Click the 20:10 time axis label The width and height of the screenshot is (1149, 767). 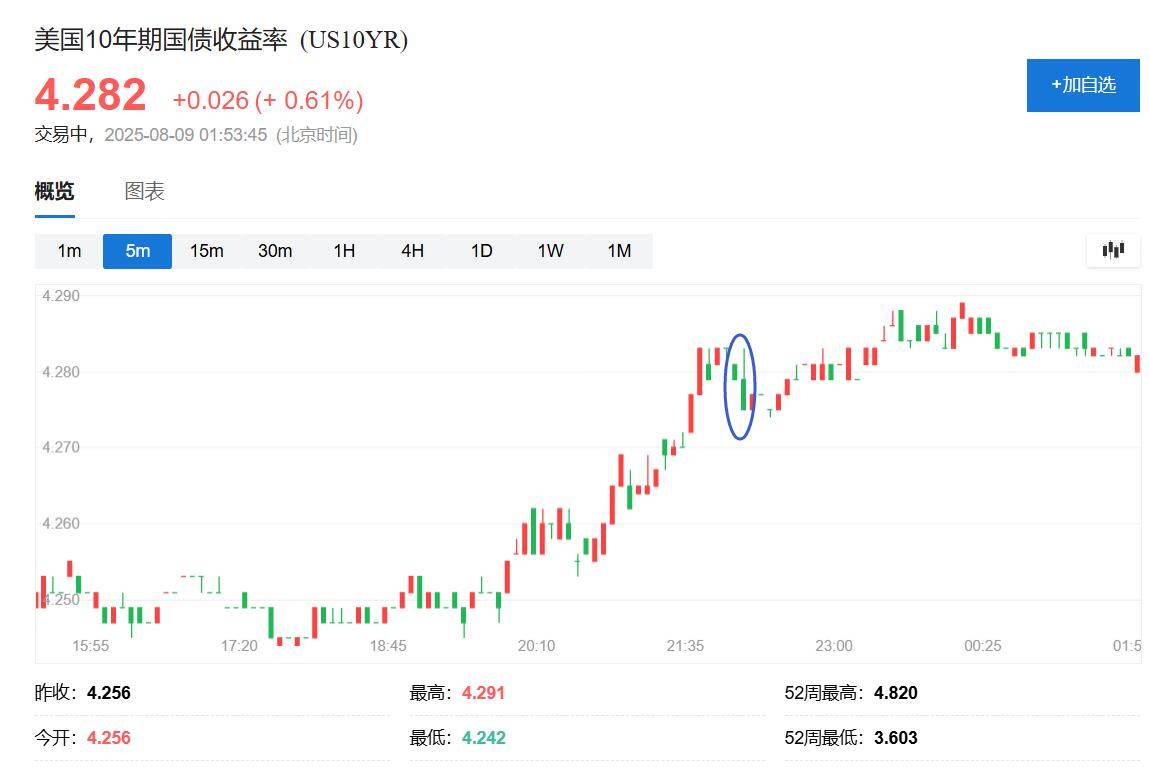[536, 646]
